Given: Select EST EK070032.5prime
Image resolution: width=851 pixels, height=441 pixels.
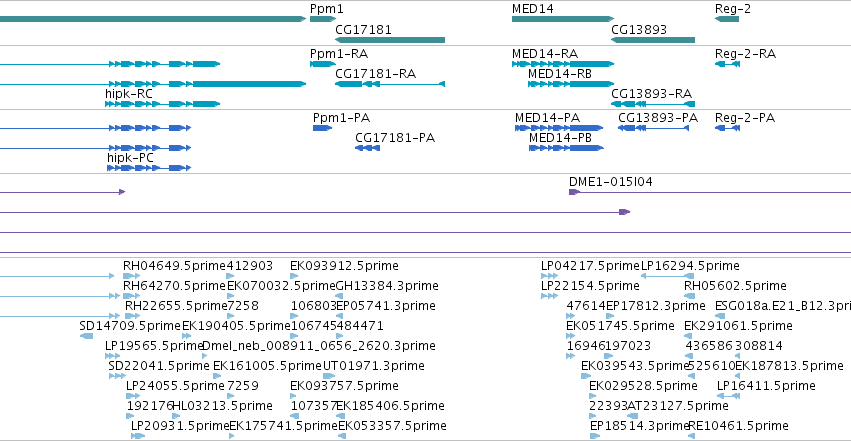Looking at the screenshot, I should click(x=281, y=286).
